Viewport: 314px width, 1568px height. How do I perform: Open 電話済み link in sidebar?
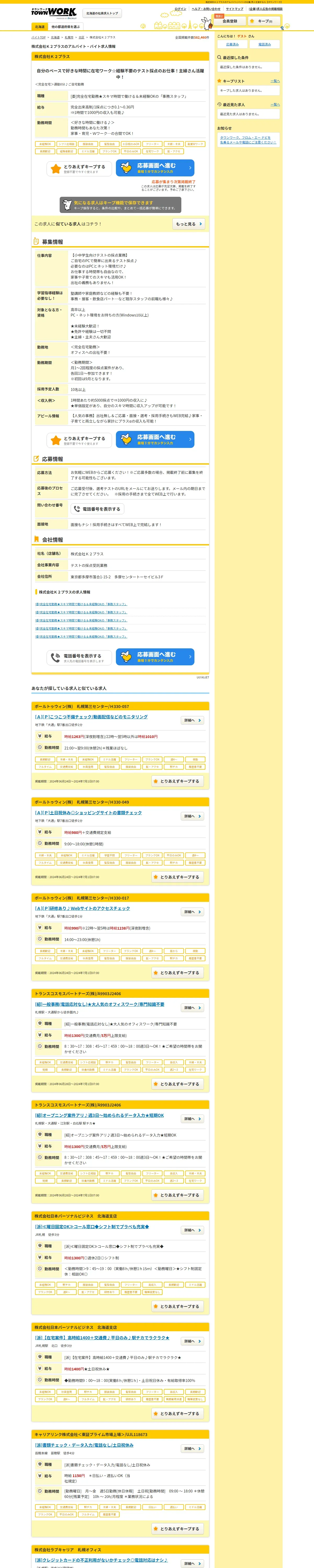pyautogui.click(x=265, y=44)
